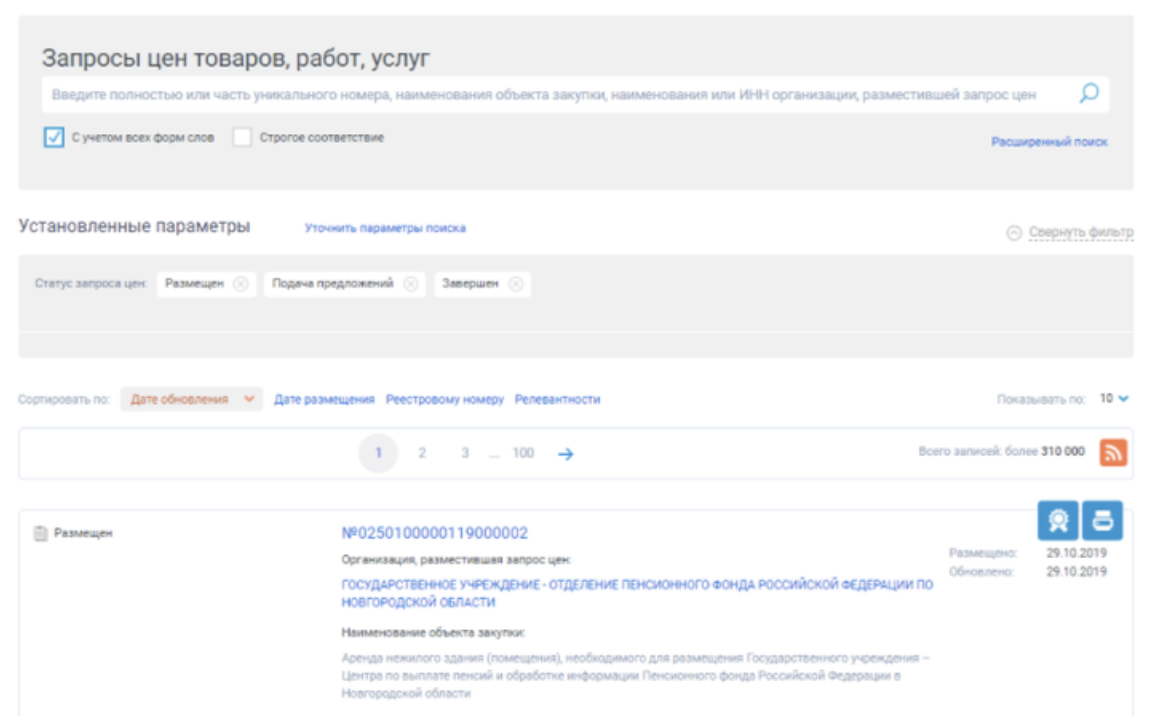Screen dimensions: 1150x716
Task: Click the magnifying glass search icon
Action: [x=1089, y=94]
